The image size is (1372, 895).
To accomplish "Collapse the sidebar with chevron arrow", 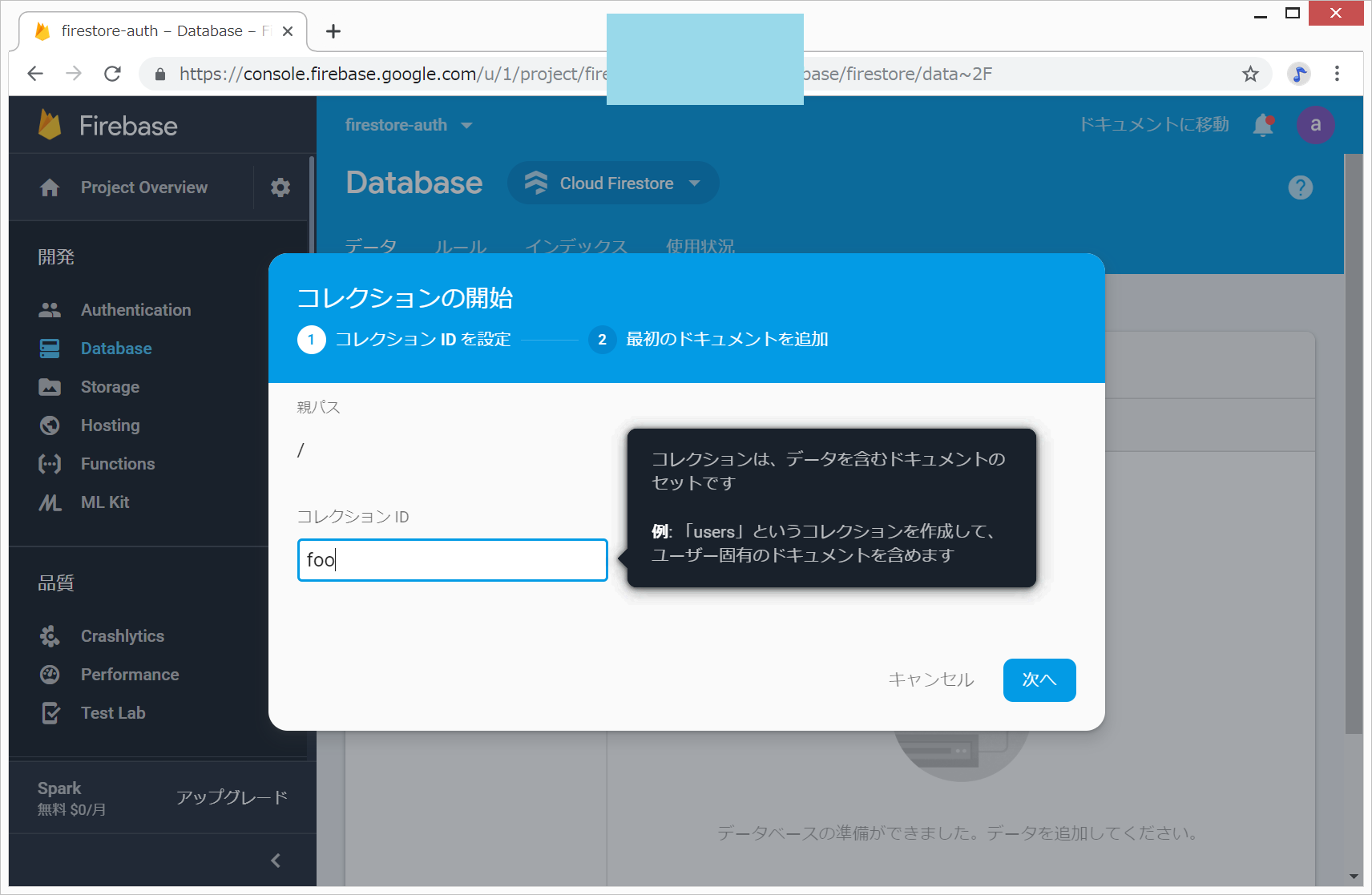I will pos(276,861).
